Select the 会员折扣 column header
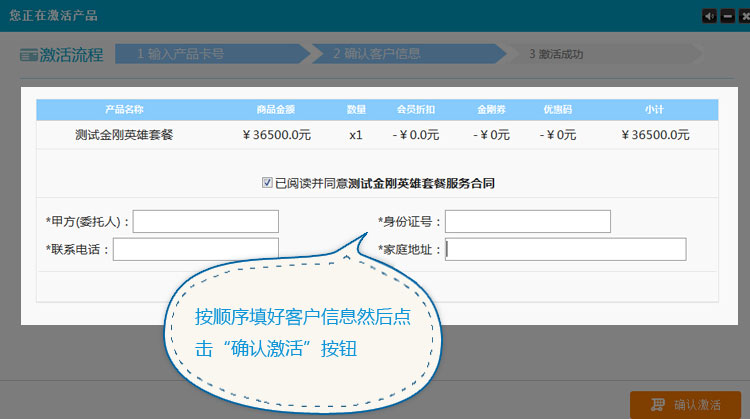Screen dimensions: 750x419 (x=415, y=108)
